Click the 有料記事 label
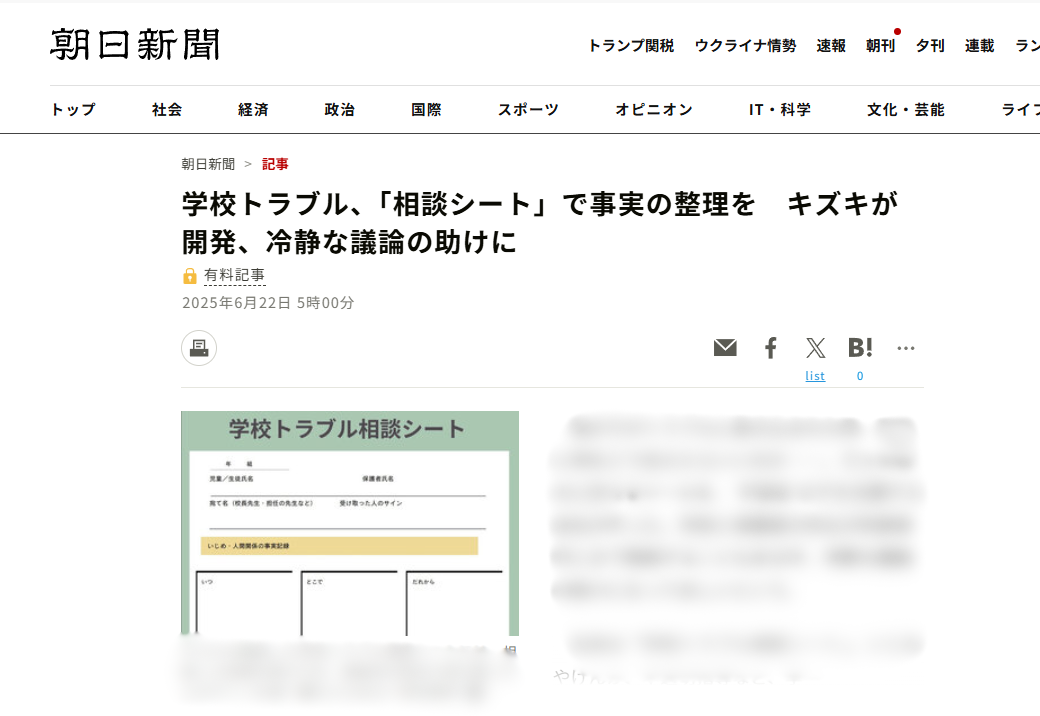The image size is (1040, 716). (235, 275)
